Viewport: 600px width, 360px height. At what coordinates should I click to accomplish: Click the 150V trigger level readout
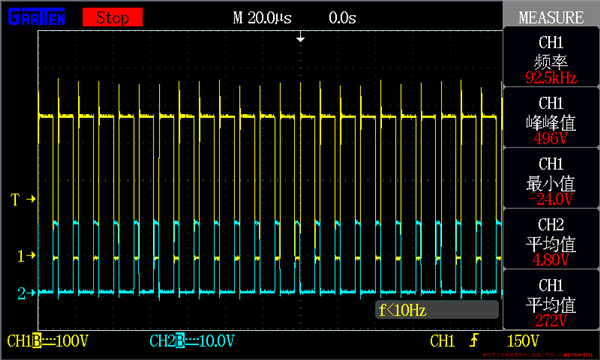523,340
